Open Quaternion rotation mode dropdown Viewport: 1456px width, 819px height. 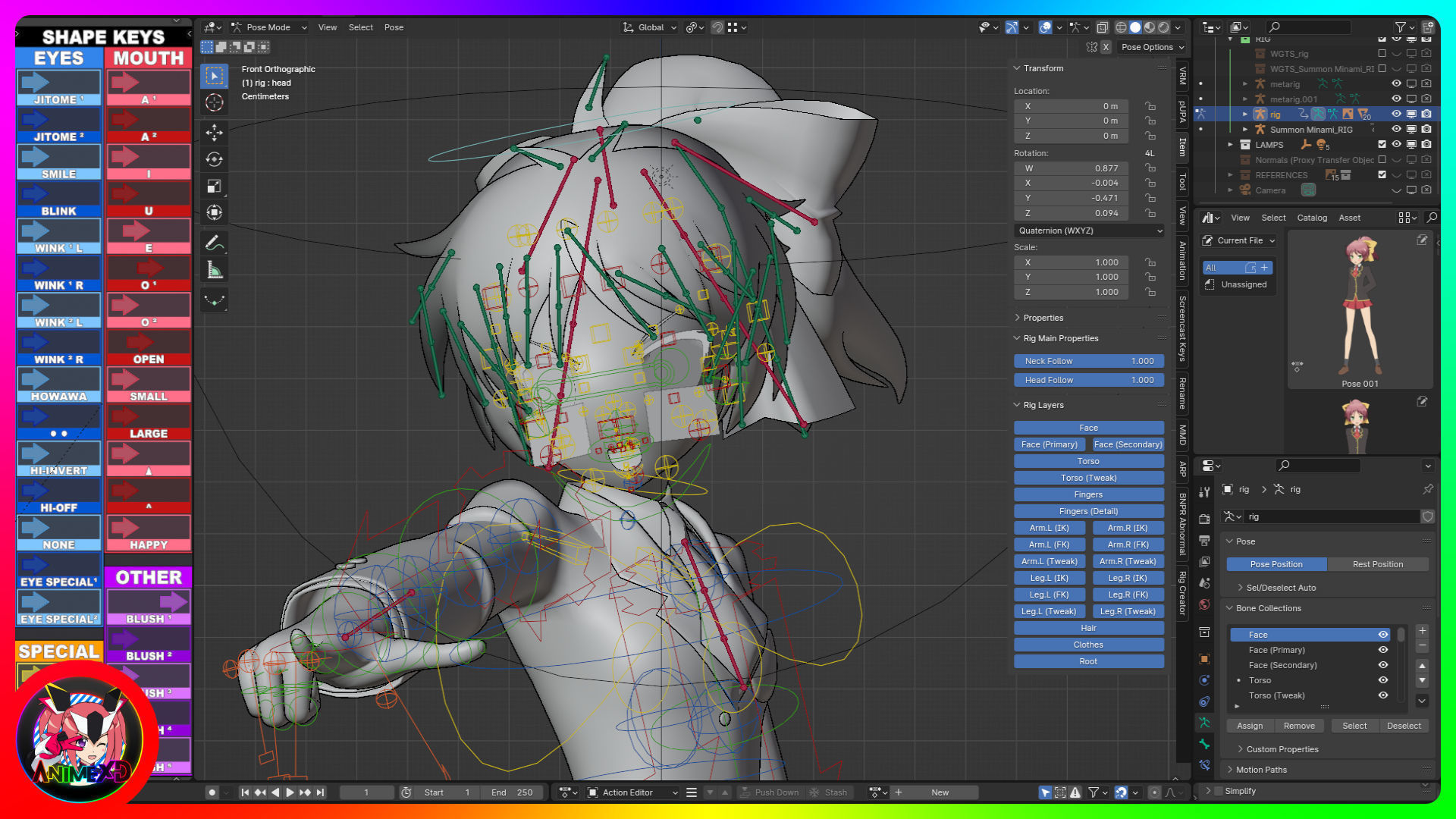click(x=1089, y=231)
